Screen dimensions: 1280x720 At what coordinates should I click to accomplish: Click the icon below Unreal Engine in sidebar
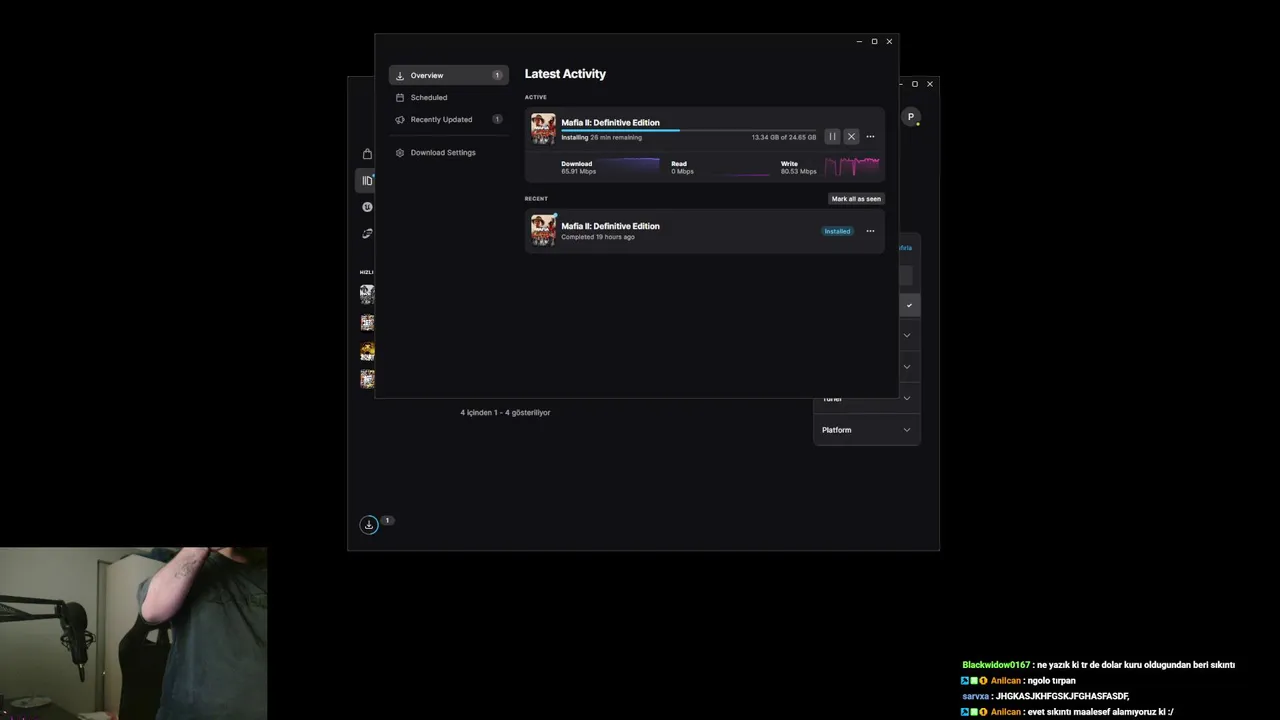(367, 233)
